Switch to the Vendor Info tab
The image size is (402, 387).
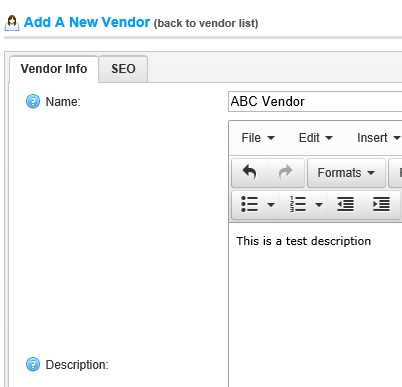(54, 69)
